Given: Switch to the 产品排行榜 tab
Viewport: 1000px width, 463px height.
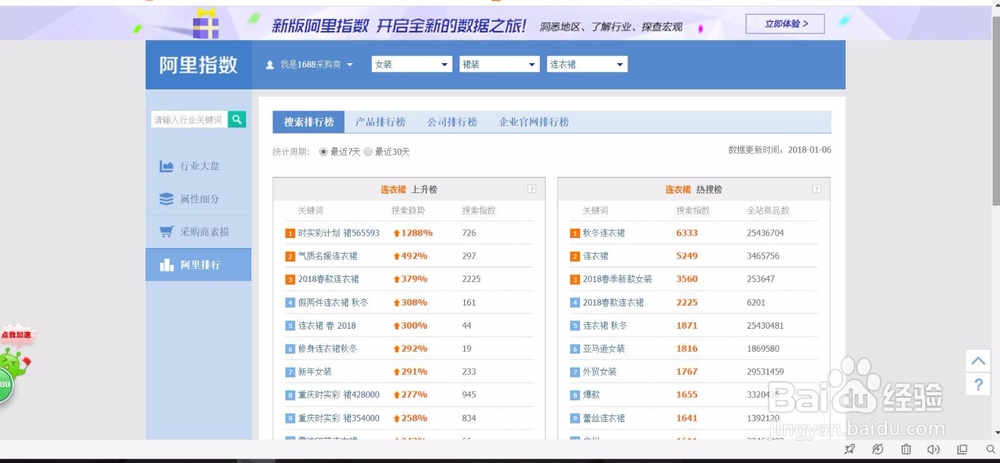Looking at the screenshot, I should (380, 122).
